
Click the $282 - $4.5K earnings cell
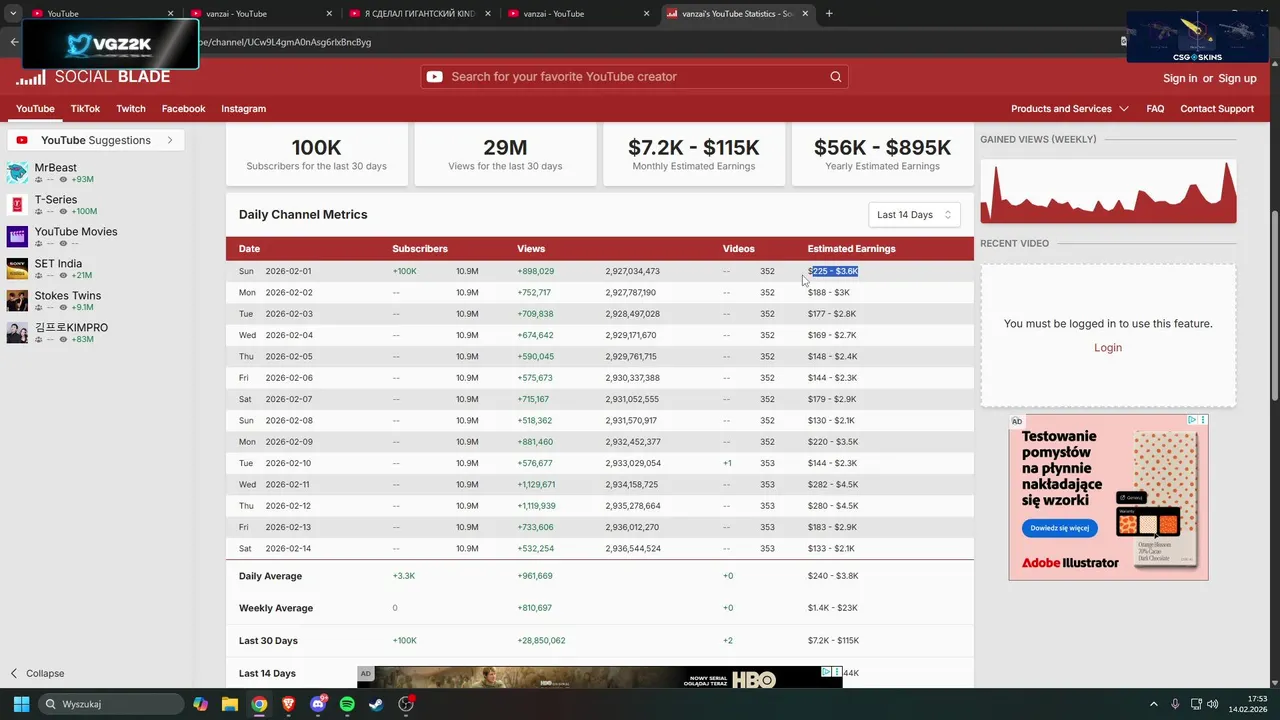833,484
